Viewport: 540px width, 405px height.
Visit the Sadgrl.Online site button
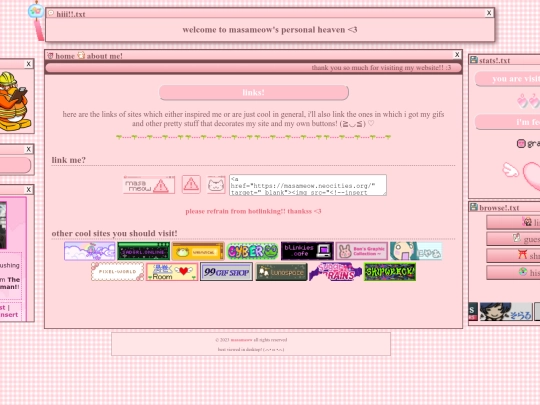[x=144, y=251]
